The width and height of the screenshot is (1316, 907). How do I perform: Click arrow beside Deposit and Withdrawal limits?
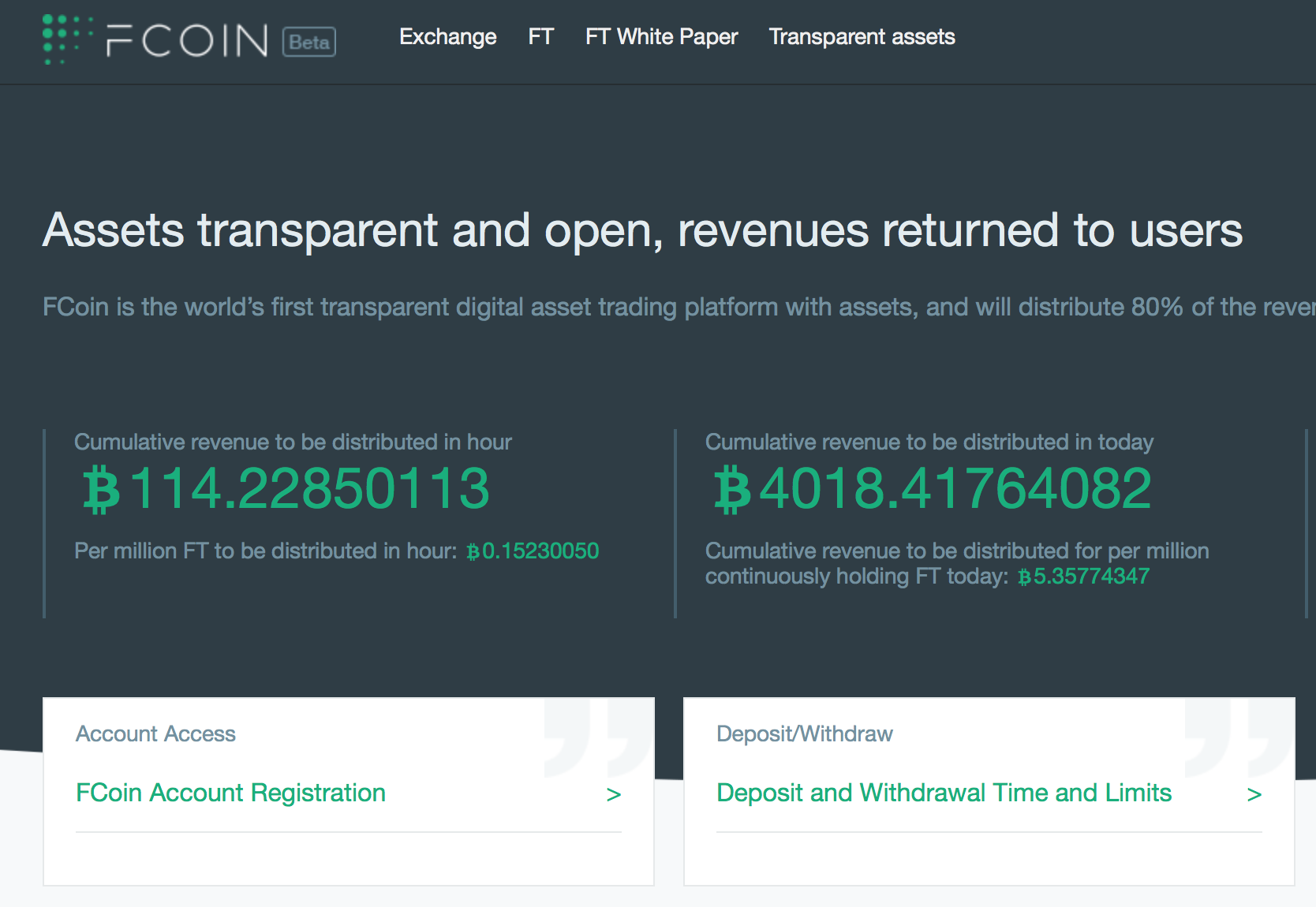click(x=1254, y=795)
